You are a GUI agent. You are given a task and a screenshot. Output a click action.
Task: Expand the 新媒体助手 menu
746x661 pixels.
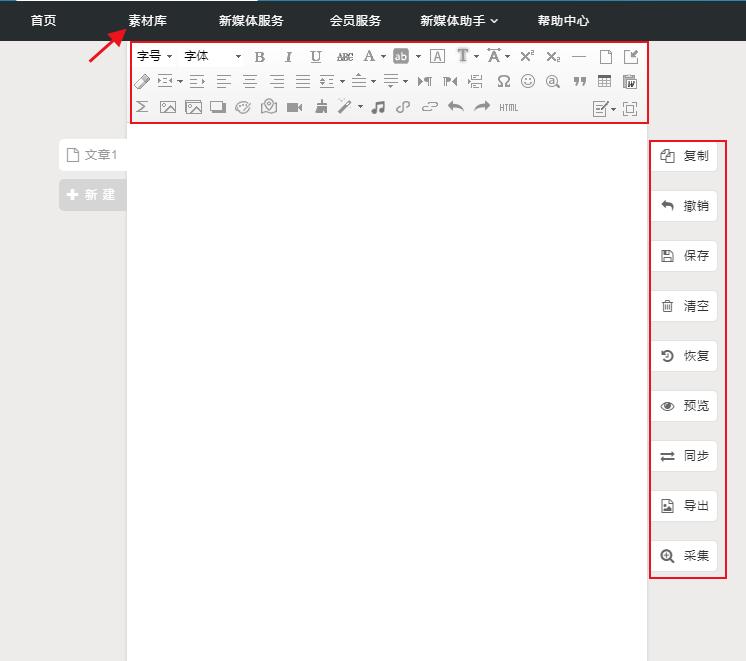tap(459, 20)
